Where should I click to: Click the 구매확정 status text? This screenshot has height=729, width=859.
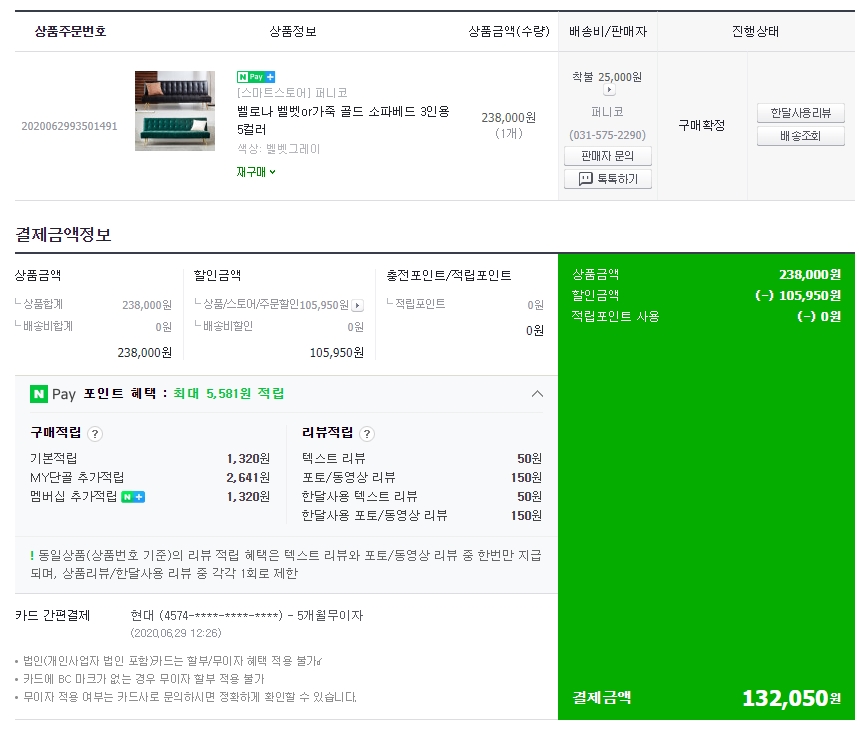701,125
